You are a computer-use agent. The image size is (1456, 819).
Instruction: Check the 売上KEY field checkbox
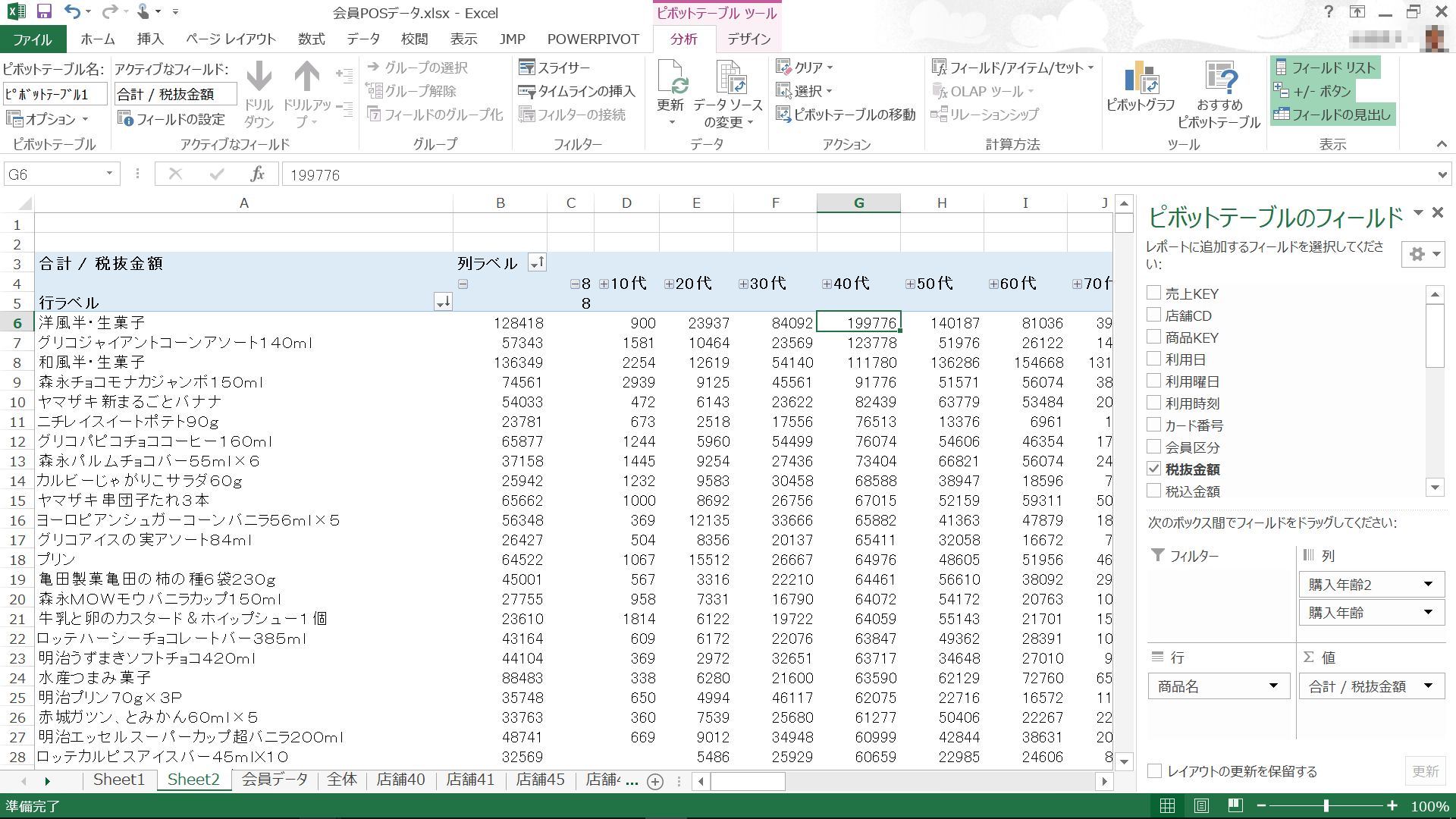point(1153,293)
